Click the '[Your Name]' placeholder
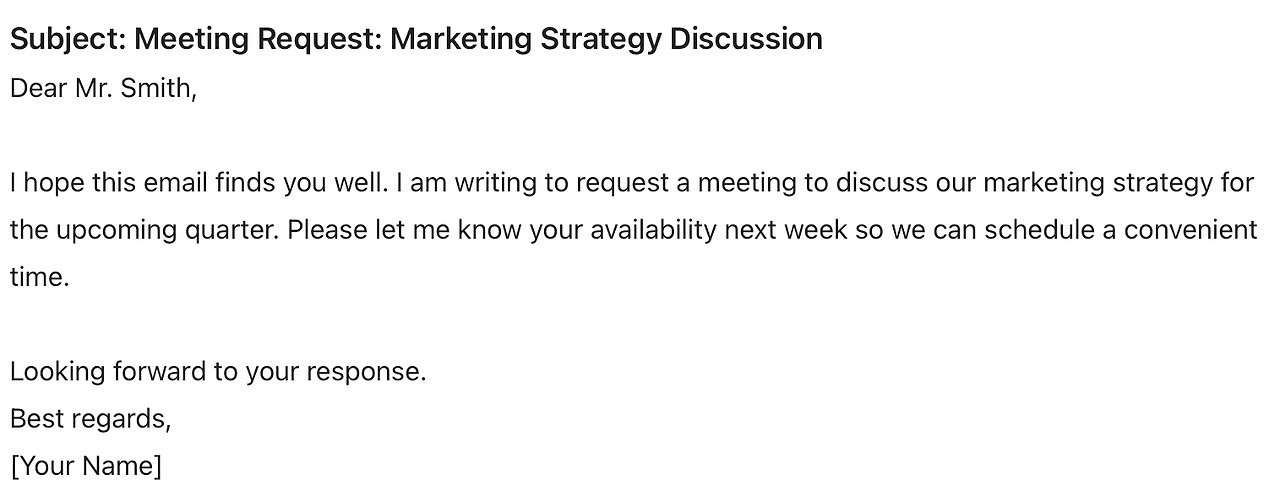 (x=86, y=466)
